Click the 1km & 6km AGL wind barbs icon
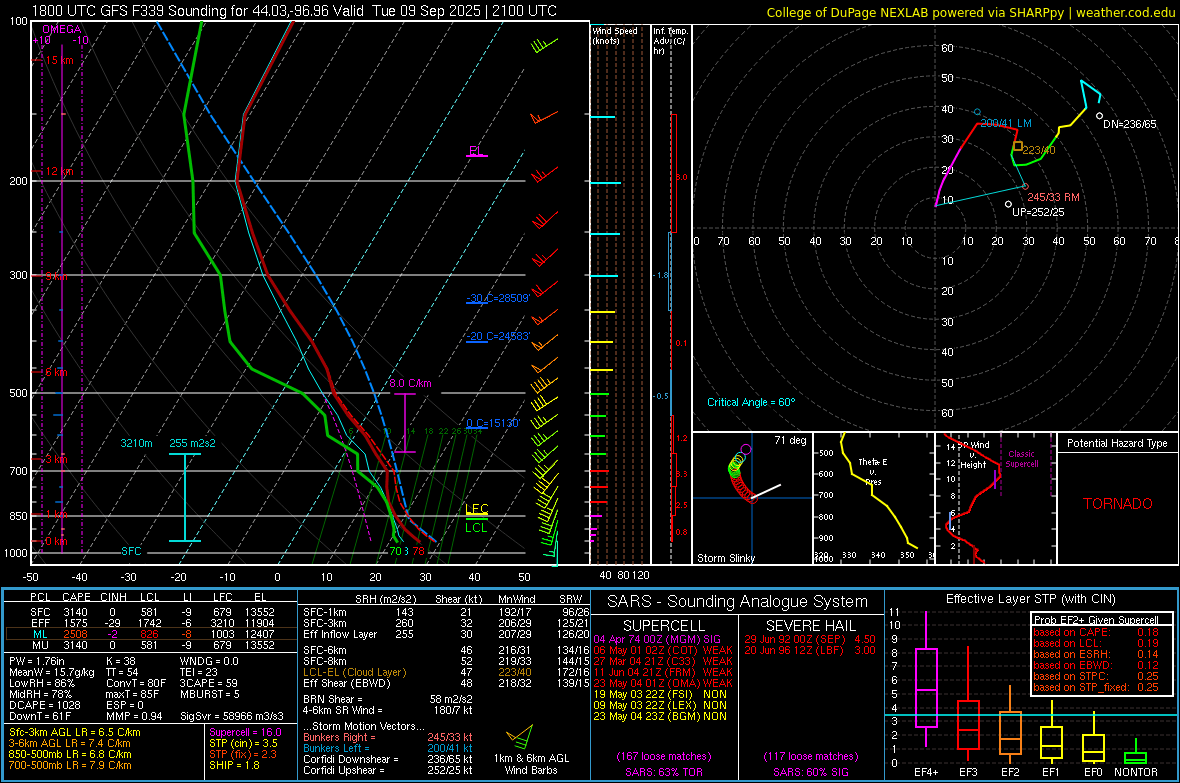Screen dimensions: 1180x783 519,736
